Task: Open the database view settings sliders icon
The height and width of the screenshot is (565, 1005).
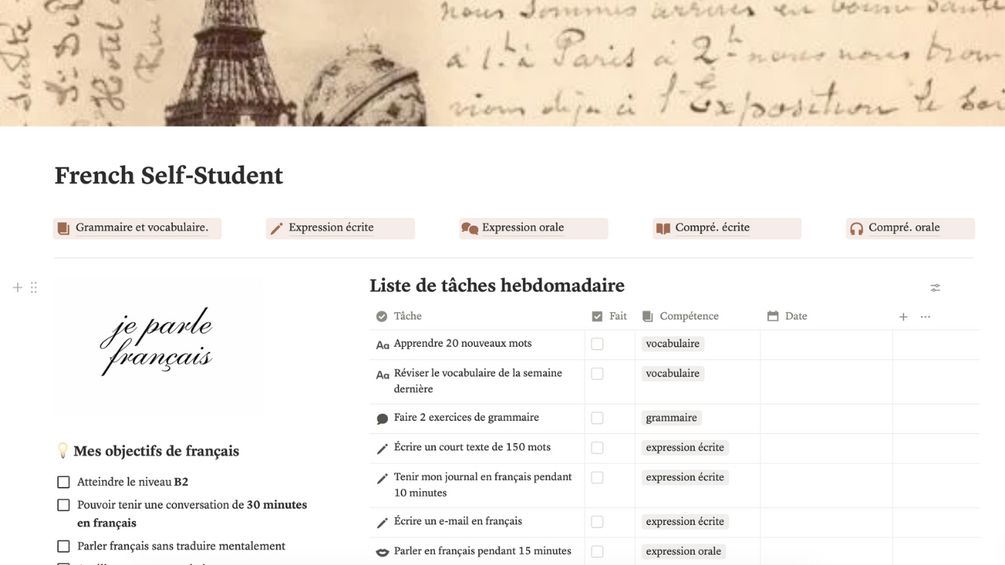Action: (x=935, y=288)
